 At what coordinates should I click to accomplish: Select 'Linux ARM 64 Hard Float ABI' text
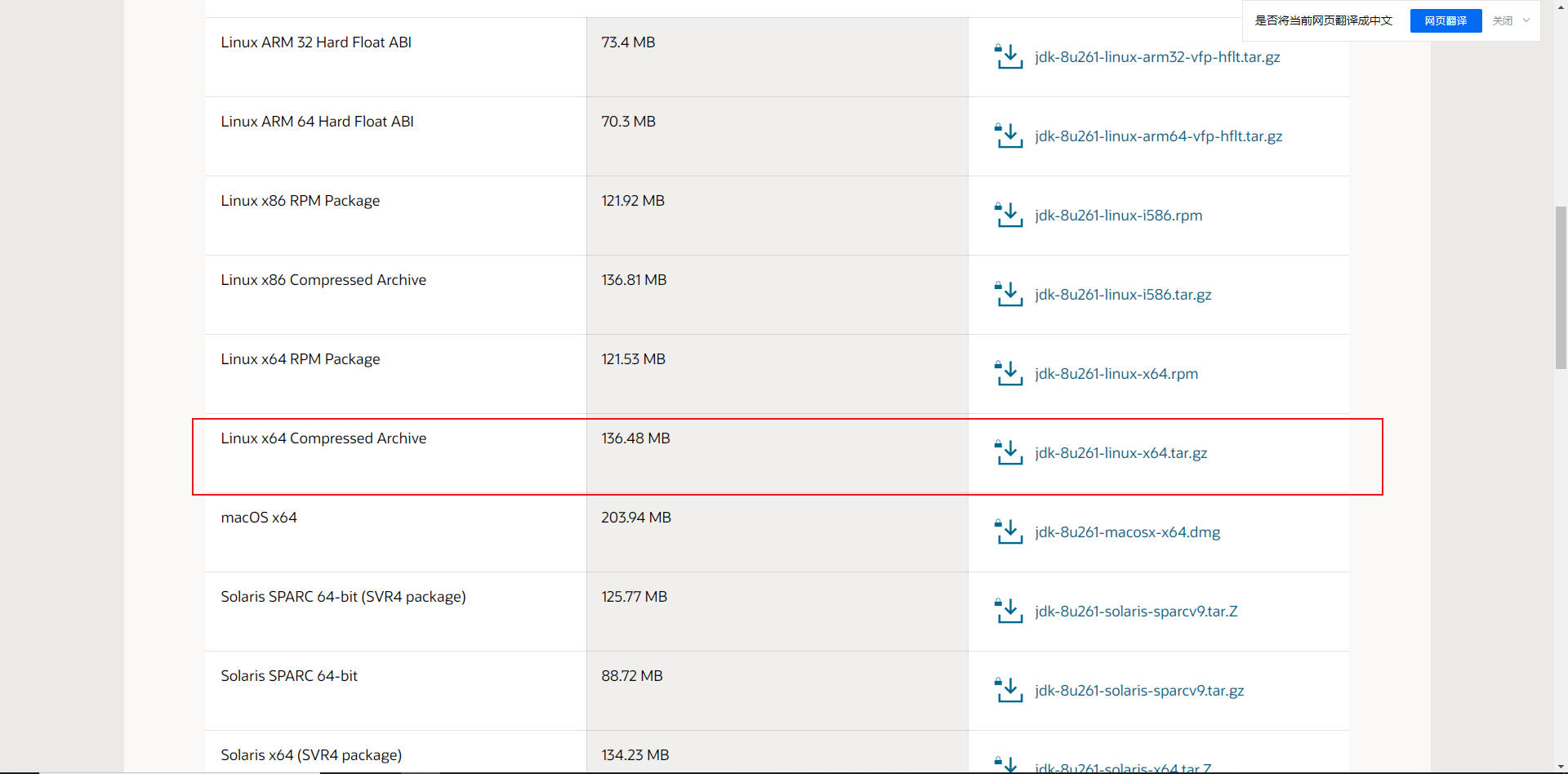tap(317, 122)
